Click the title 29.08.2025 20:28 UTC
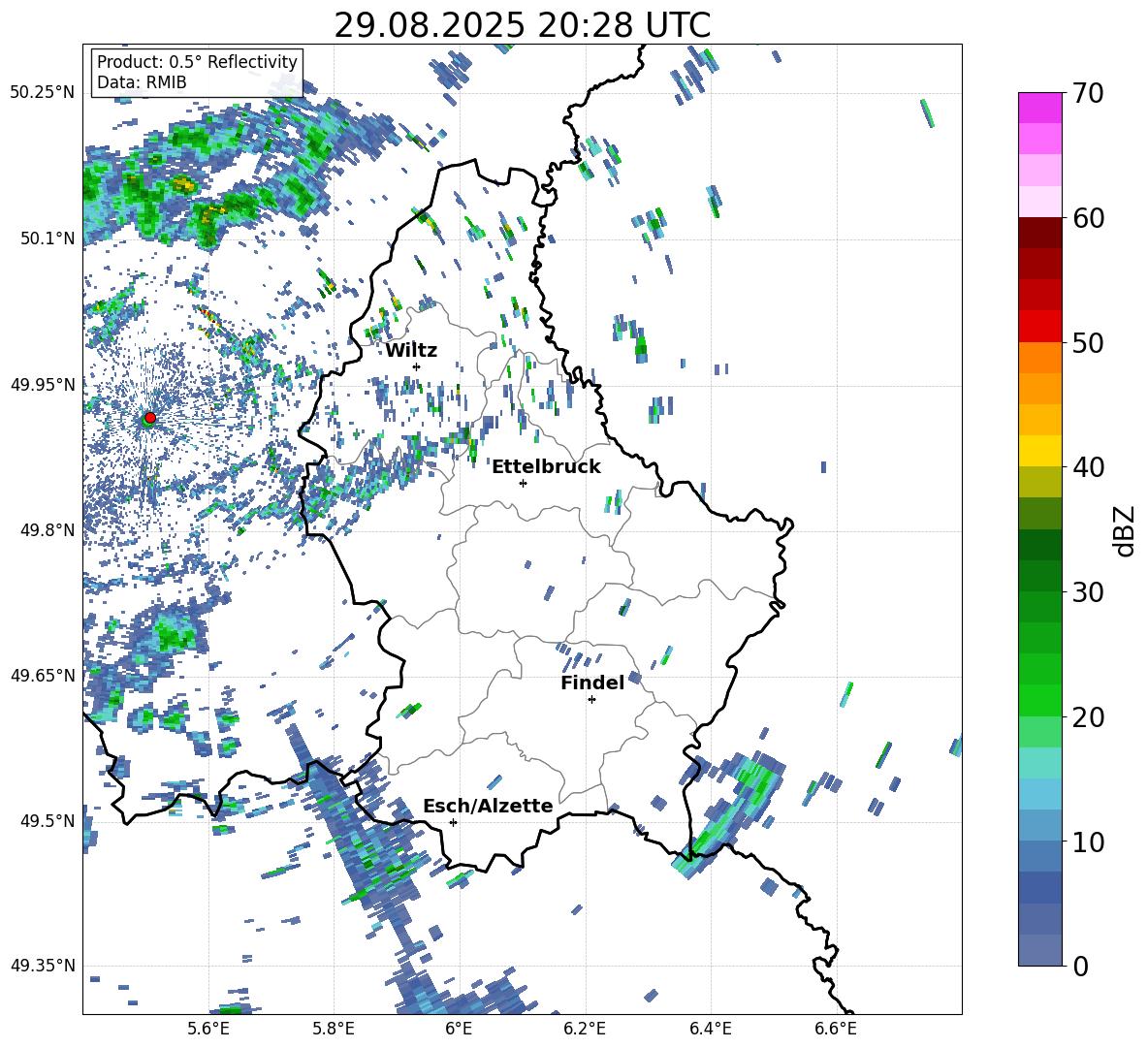Image resolution: width=1148 pixels, height=1048 pixels. coord(522,25)
